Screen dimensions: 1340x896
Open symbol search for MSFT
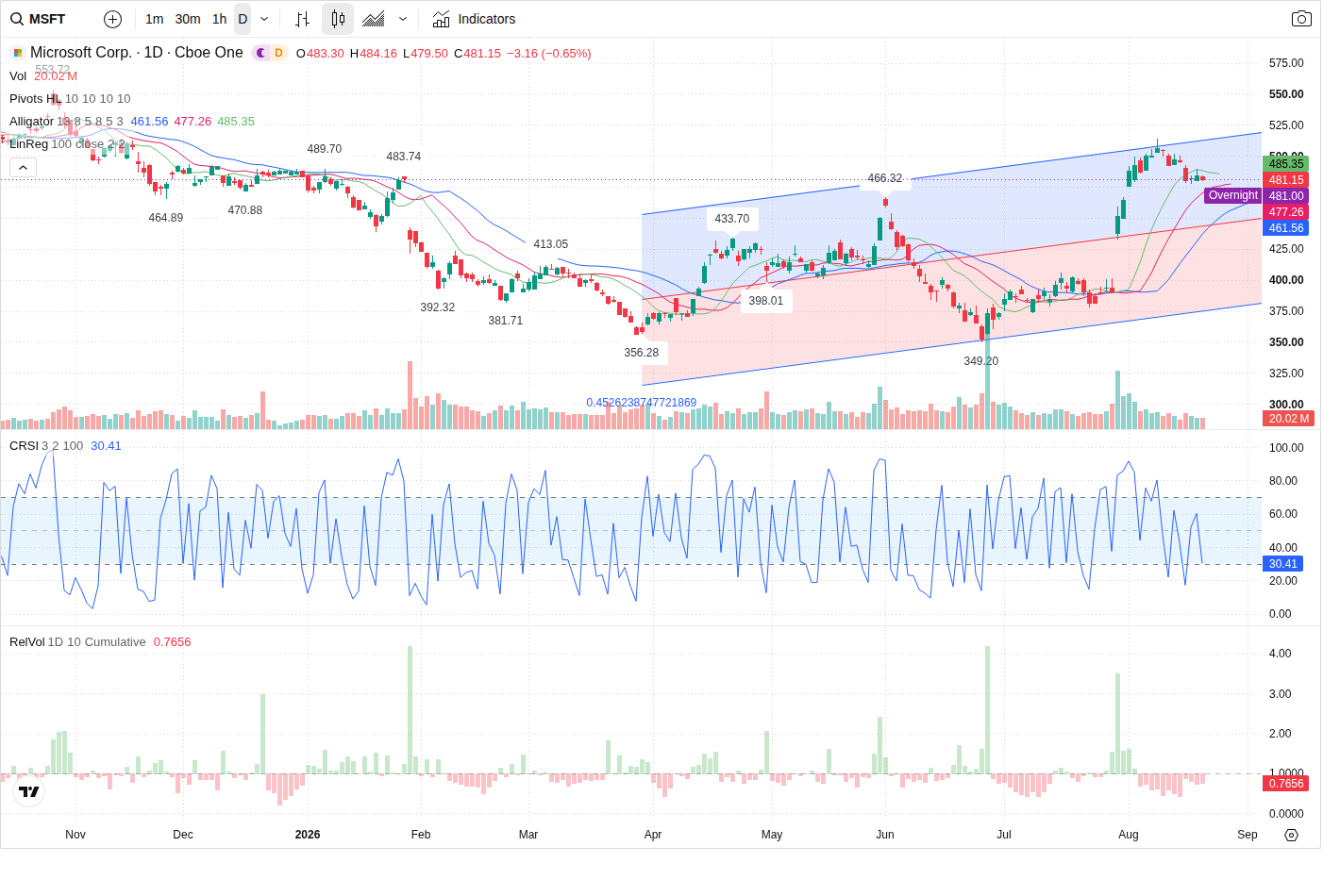[39, 19]
